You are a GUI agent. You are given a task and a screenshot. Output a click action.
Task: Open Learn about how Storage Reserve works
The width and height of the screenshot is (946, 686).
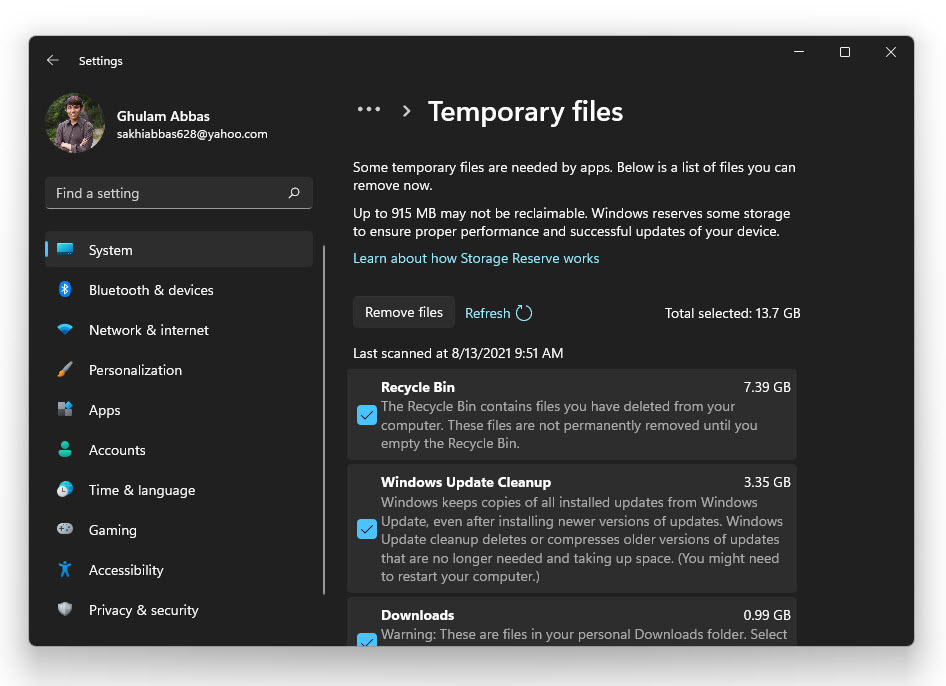(x=476, y=258)
